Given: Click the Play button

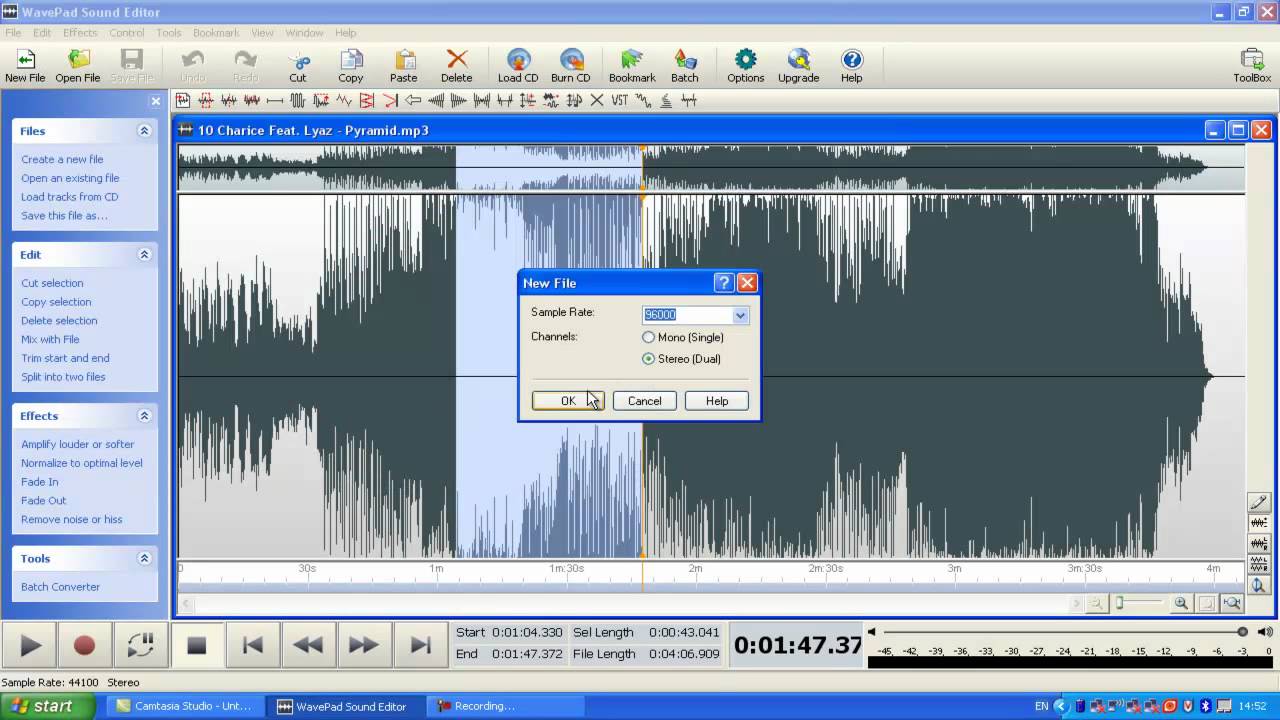Looking at the screenshot, I should 30,645.
